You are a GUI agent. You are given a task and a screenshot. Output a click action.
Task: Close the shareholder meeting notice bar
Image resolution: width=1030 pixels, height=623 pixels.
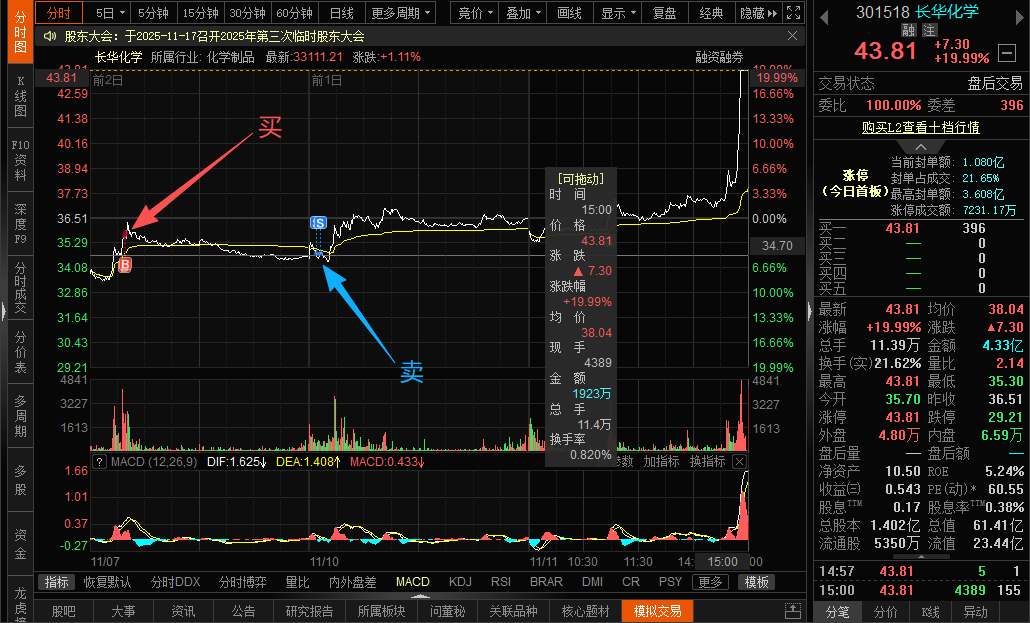(x=792, y=35)
